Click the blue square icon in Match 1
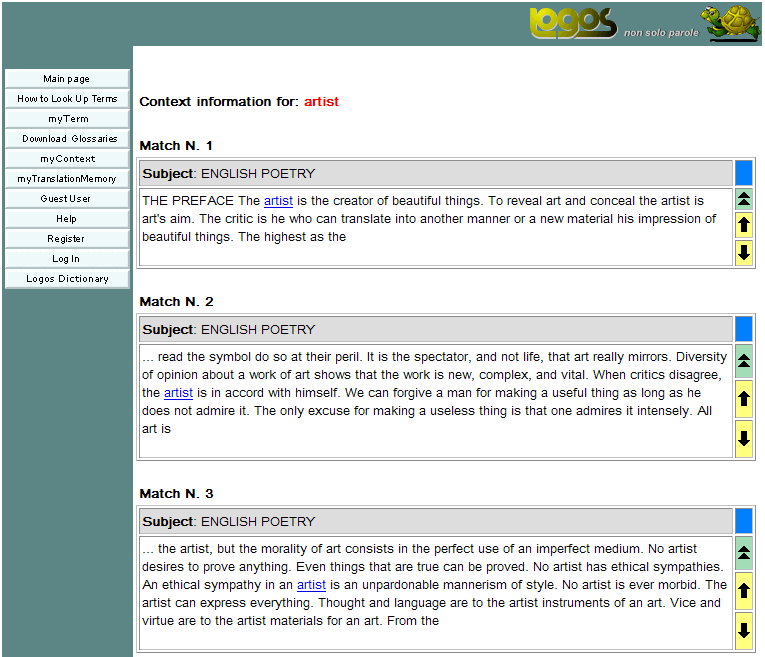 click(x=744, y=173)
